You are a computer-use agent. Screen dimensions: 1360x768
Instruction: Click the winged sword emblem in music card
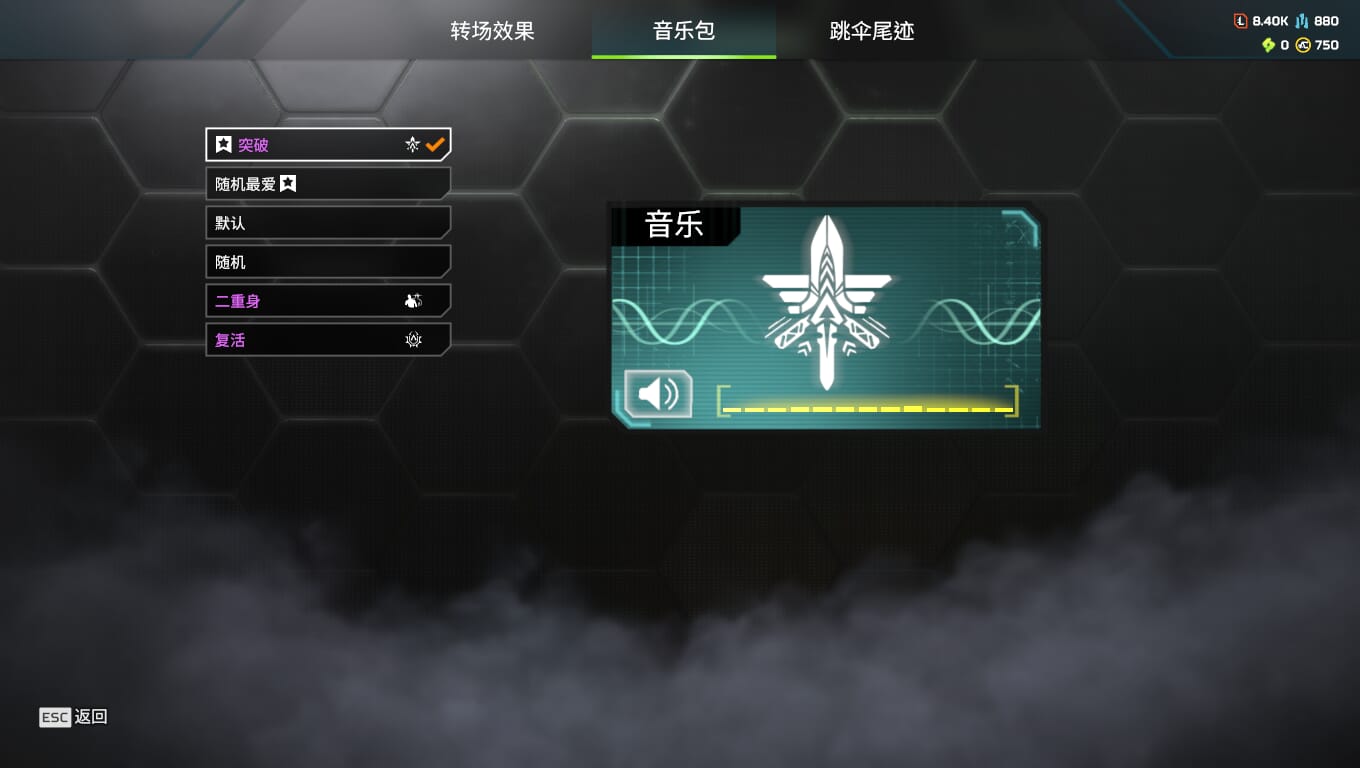[826, 302]
